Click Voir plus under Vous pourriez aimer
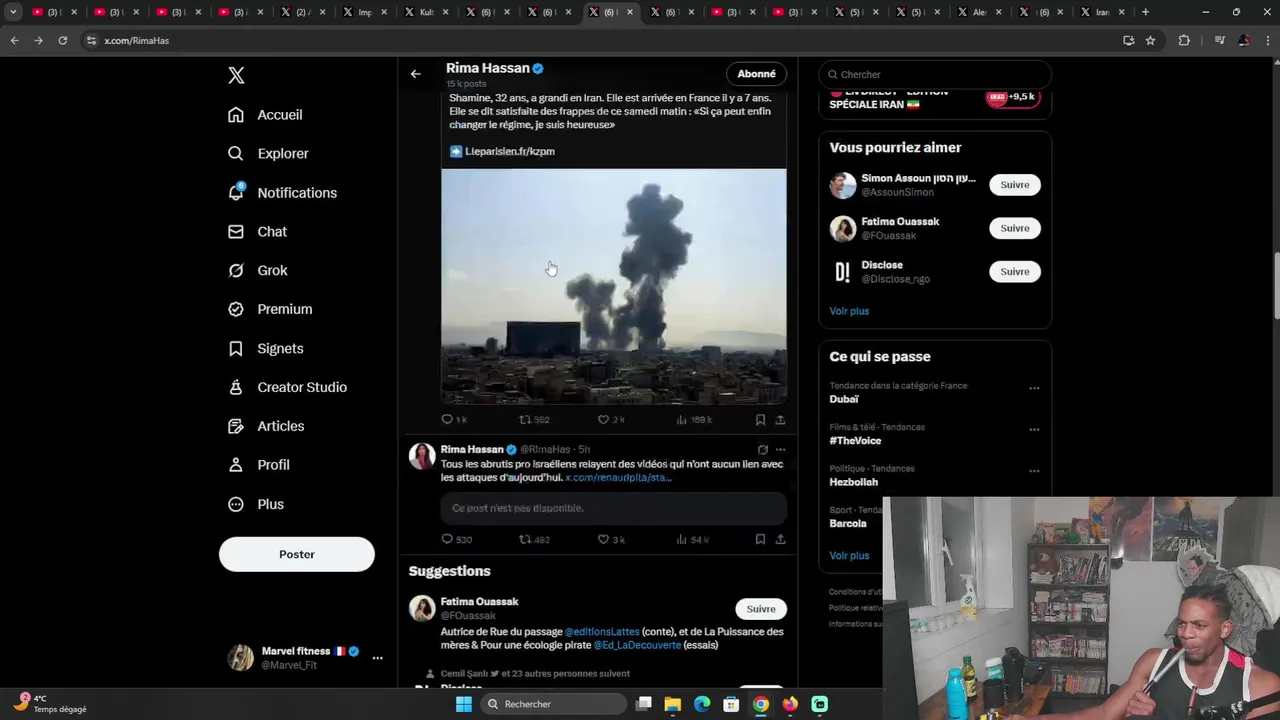Screen dimensions: 1280x720 (x=849, y=311)
